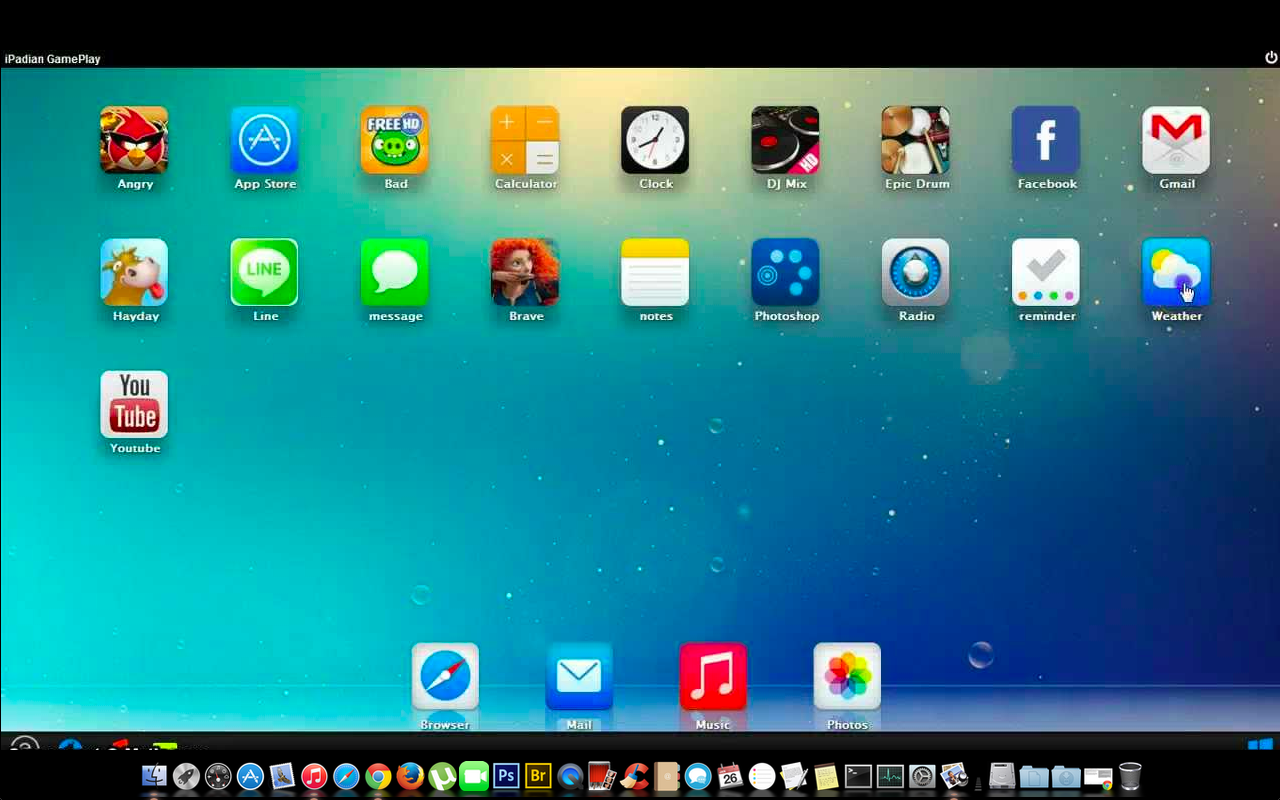
Task: Click the iPadian power button
Action: [1271, 58]
